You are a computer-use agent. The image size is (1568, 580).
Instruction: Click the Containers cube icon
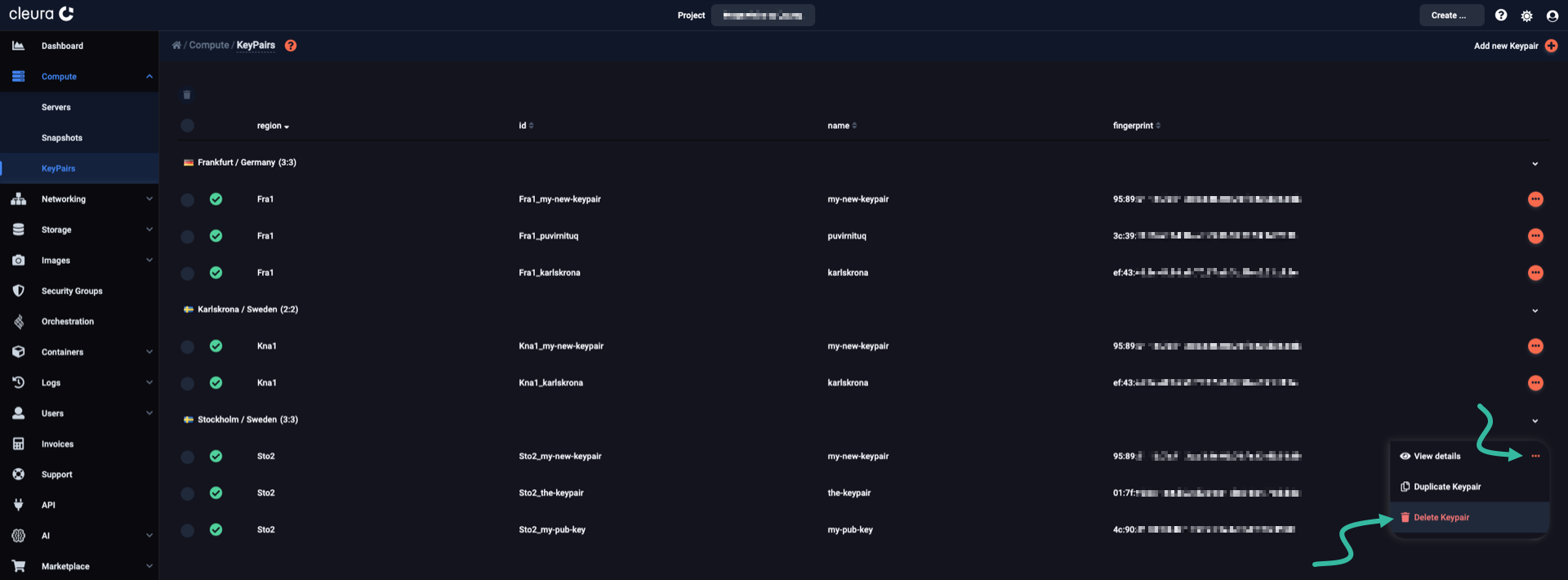18,352
